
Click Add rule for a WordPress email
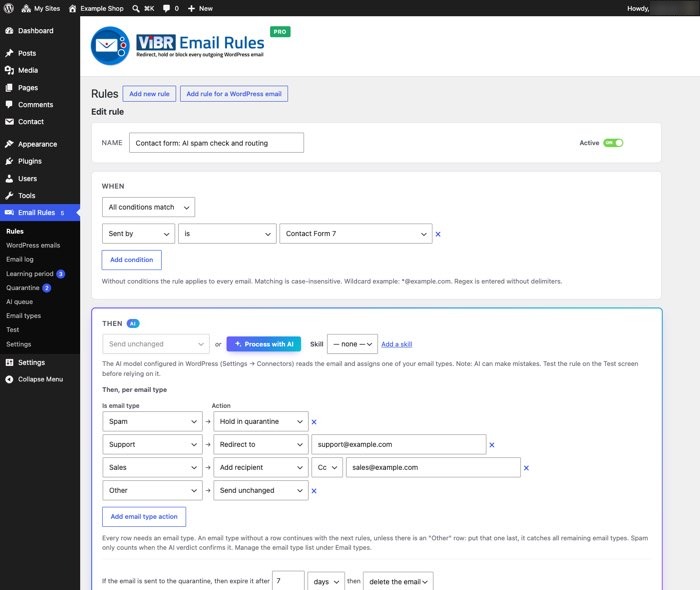[x=234, y=94]
